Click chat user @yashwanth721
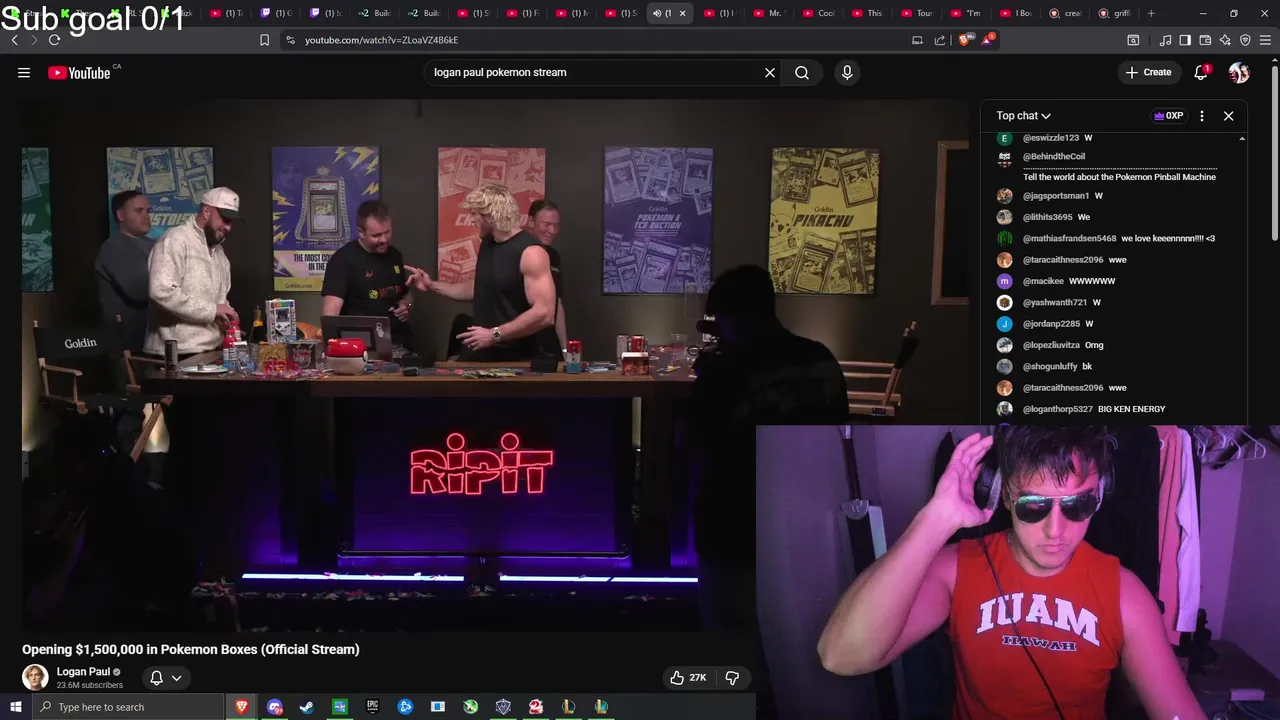 (1054, 302)
